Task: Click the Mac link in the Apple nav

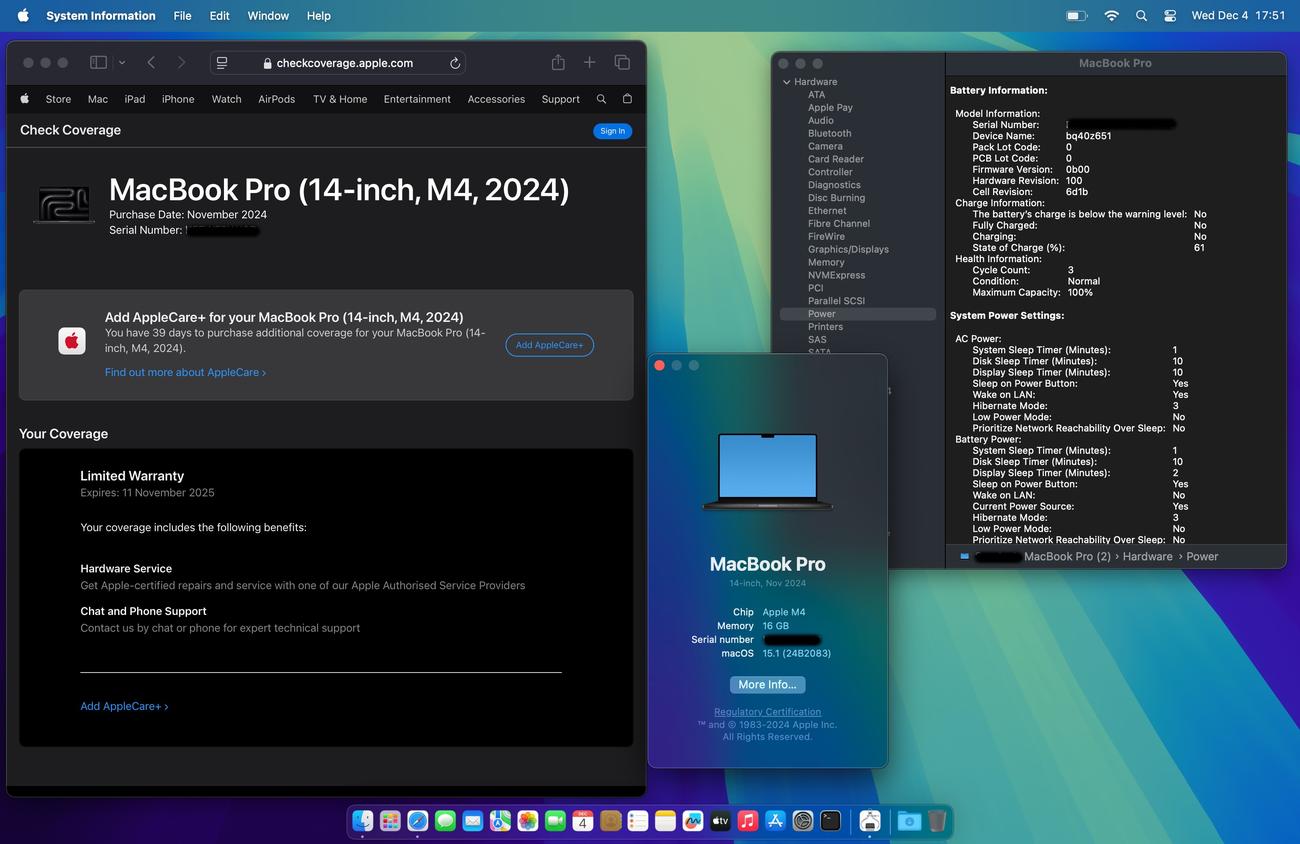Action: pyautogui.click(x=98, y=99)
